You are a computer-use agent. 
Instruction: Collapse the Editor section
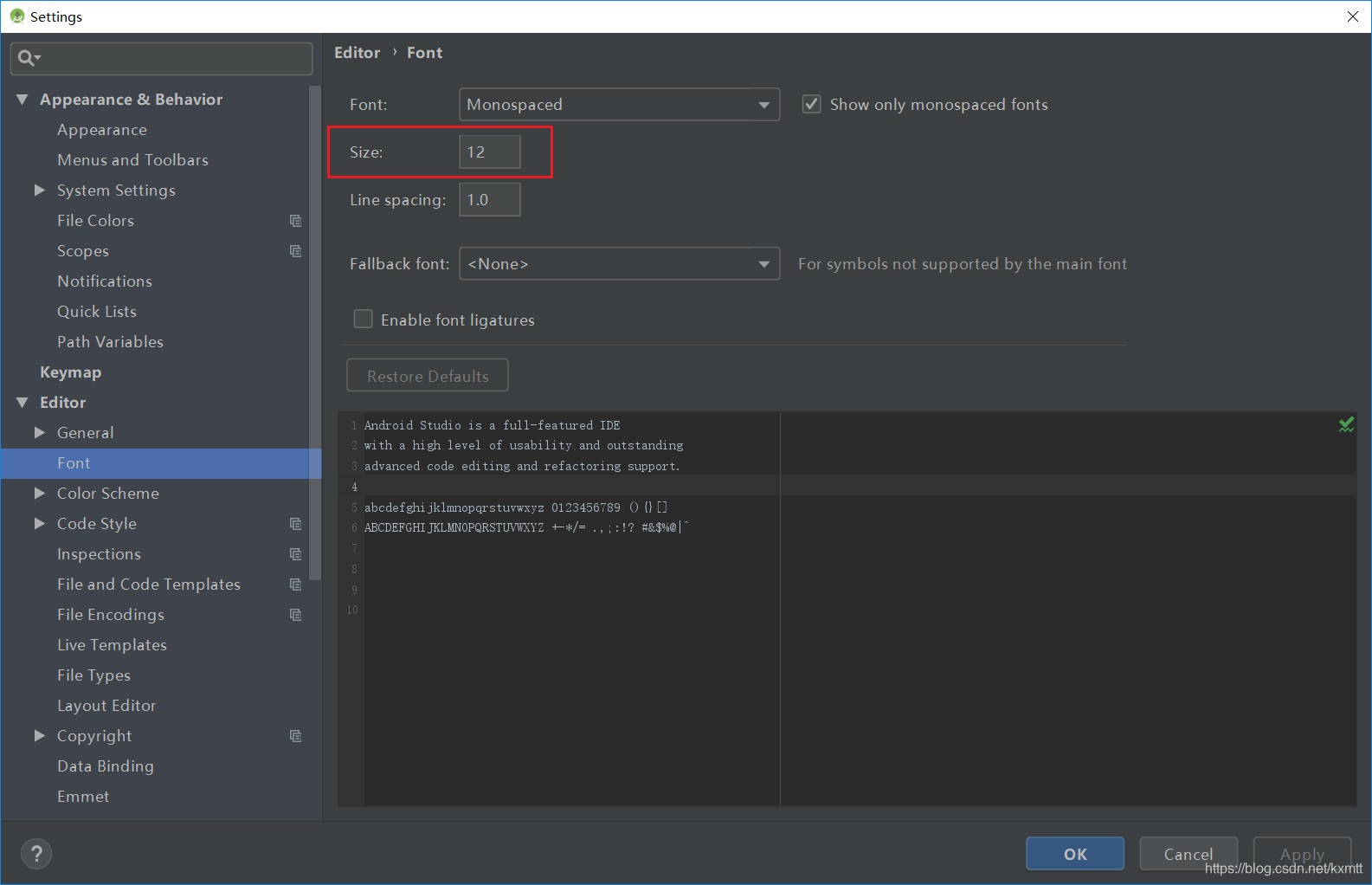(x=23, y=403)
